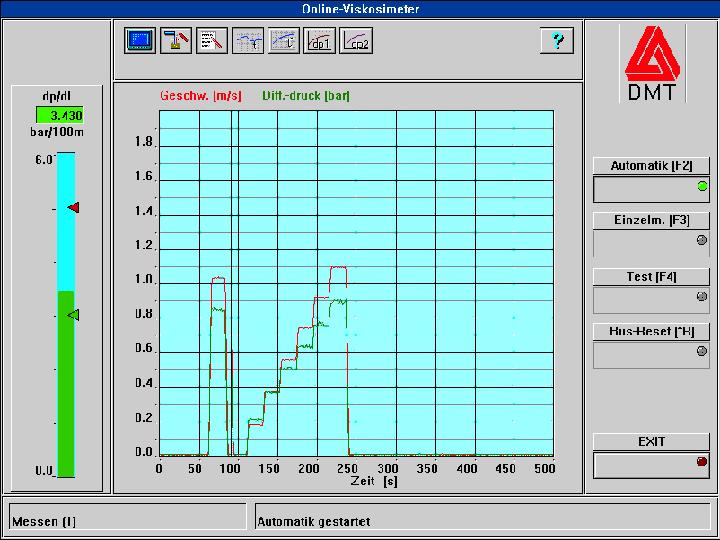Select the 't' curve chart icon
Viewport: 720px width, 540px height.
(247, 40)
